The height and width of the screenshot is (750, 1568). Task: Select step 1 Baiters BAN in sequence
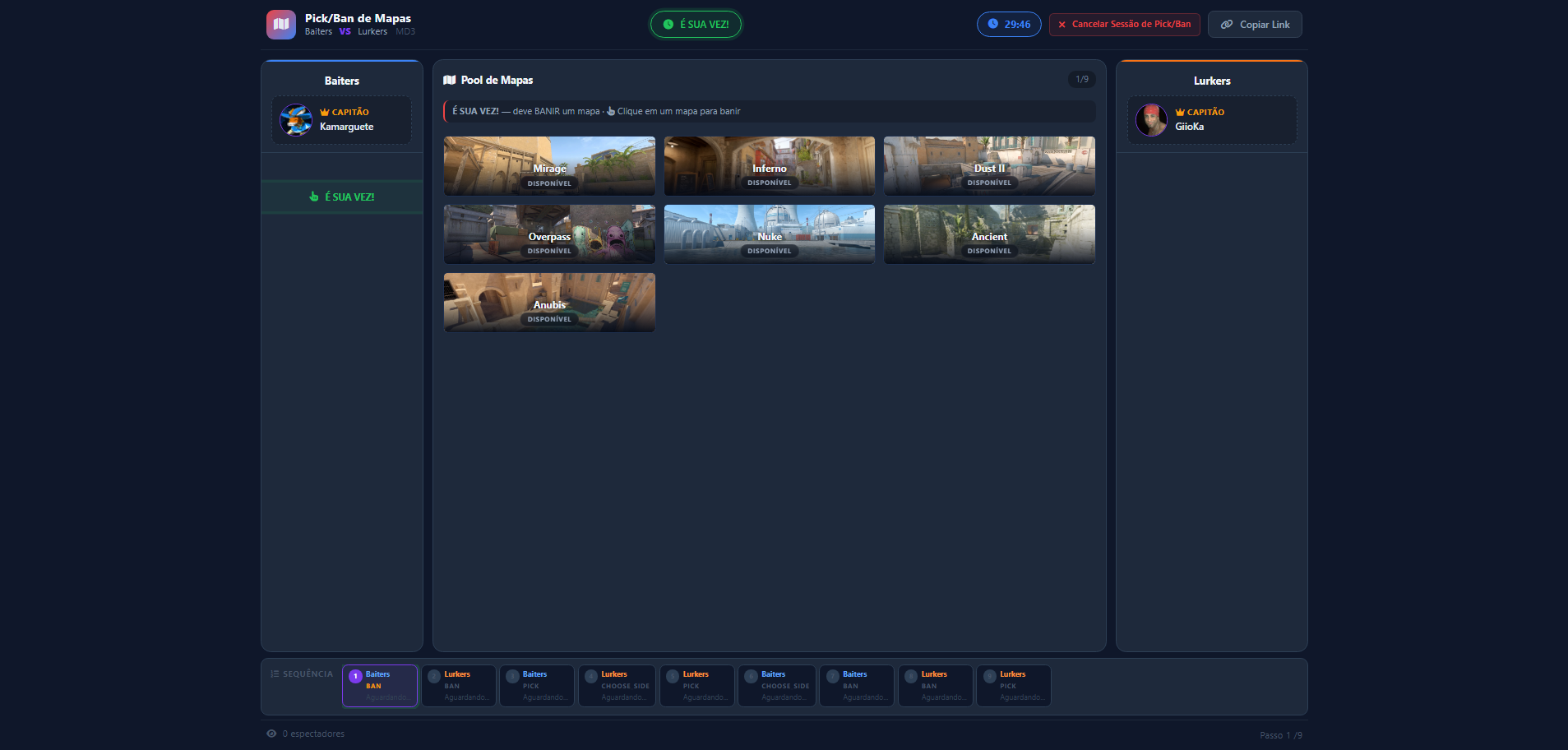(380, 685)
